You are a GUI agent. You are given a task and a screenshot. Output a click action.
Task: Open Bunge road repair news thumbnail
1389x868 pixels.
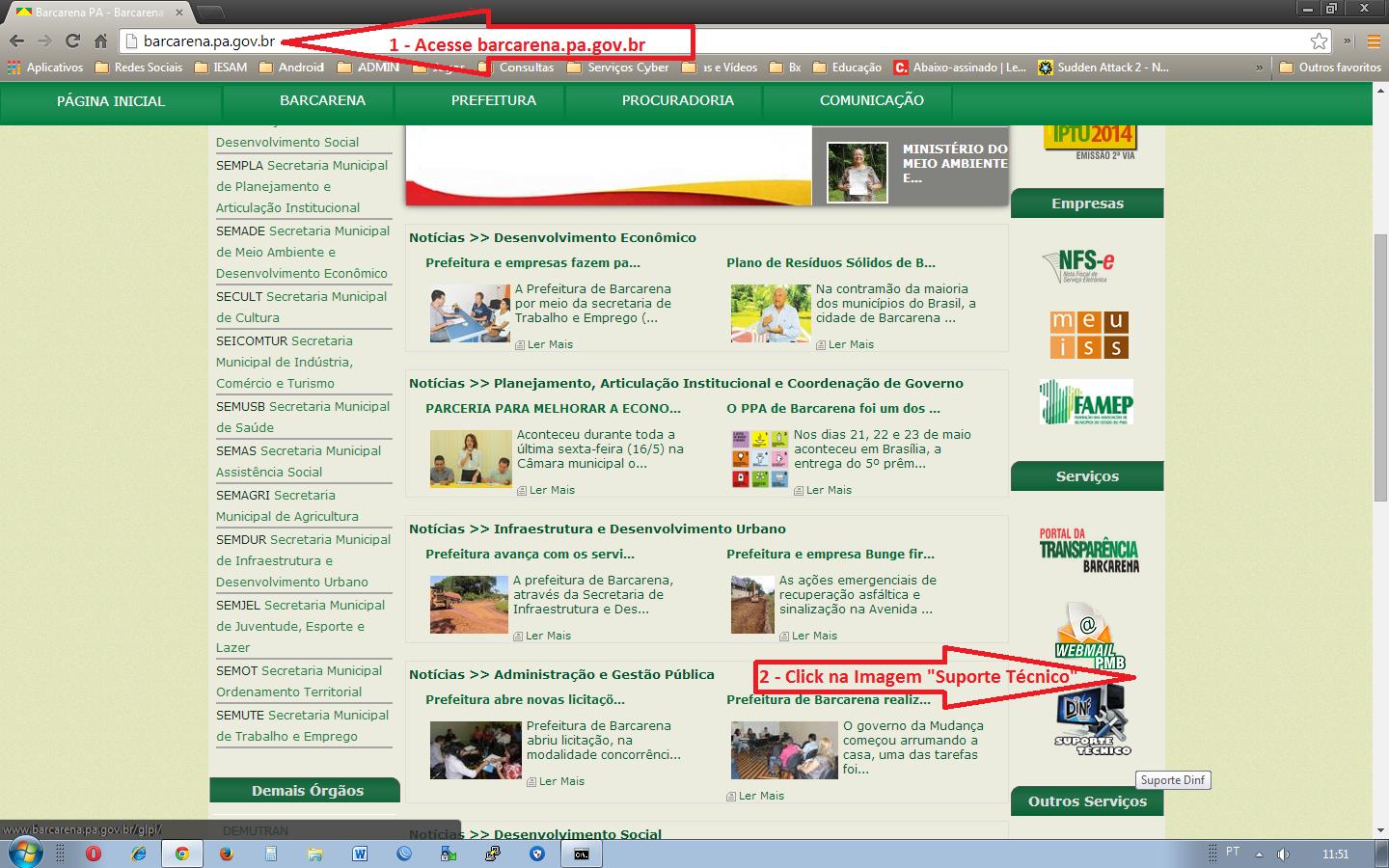(752, 605)
